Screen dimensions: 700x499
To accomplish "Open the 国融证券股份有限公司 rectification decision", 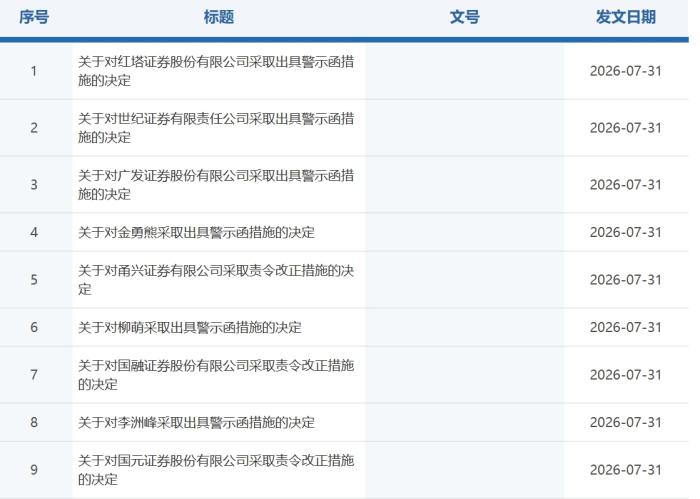I will point(216,375).
